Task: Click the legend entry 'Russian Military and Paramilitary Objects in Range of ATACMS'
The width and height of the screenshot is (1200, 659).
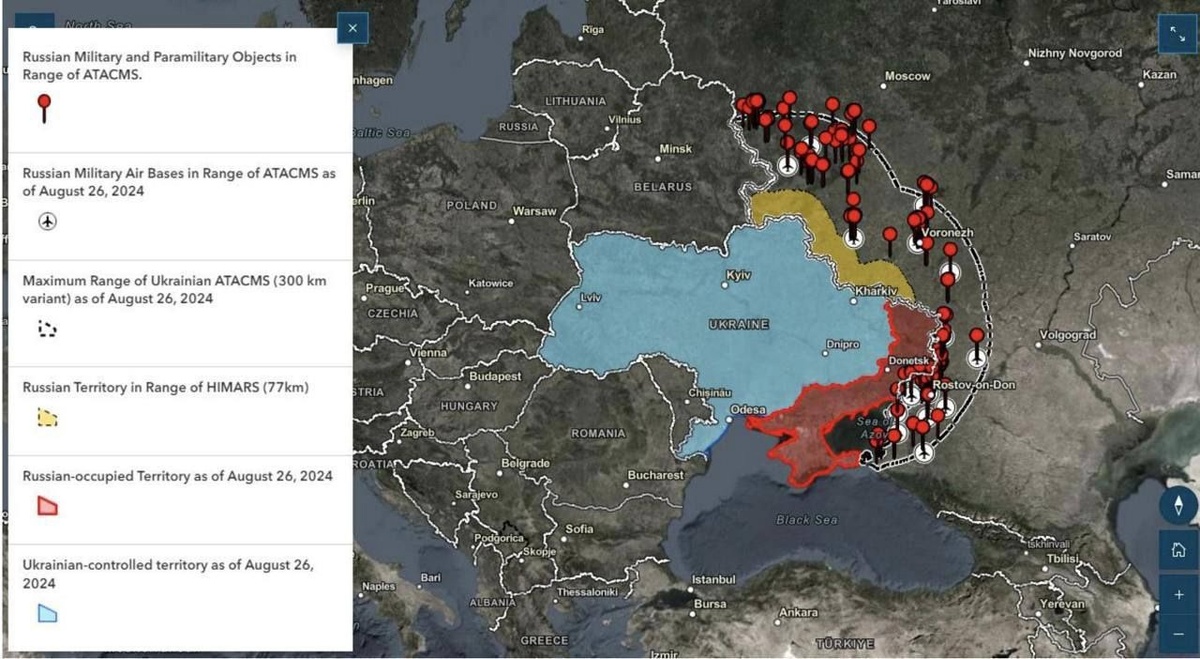Action: pos(159,65)
